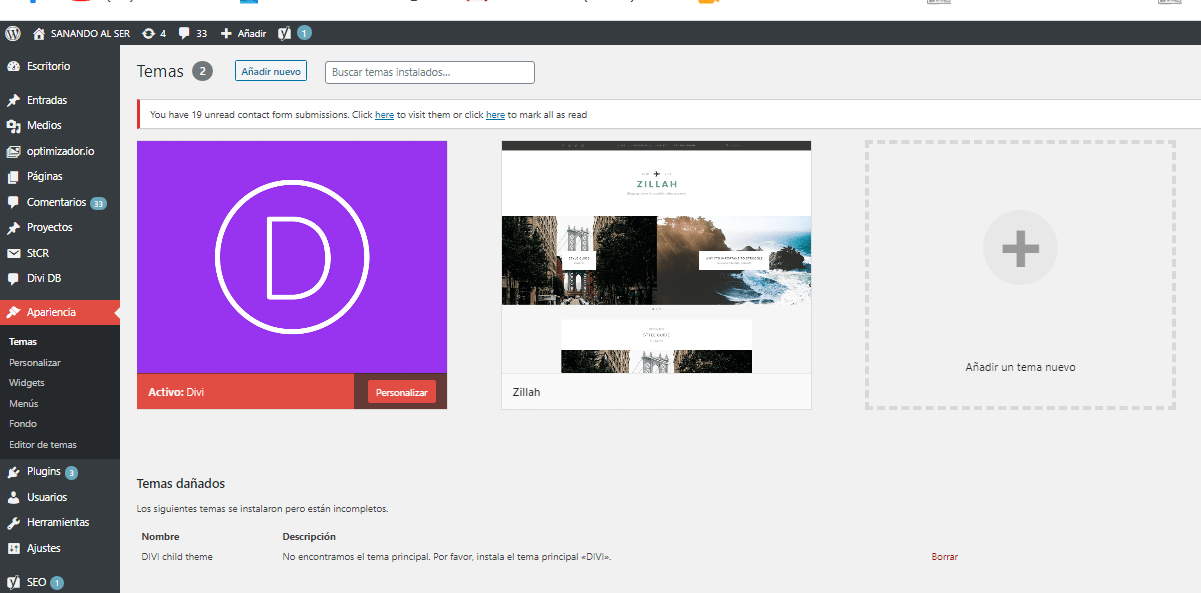
Task: Click the 'DIVI child theme' name cell
Action: 177,557
